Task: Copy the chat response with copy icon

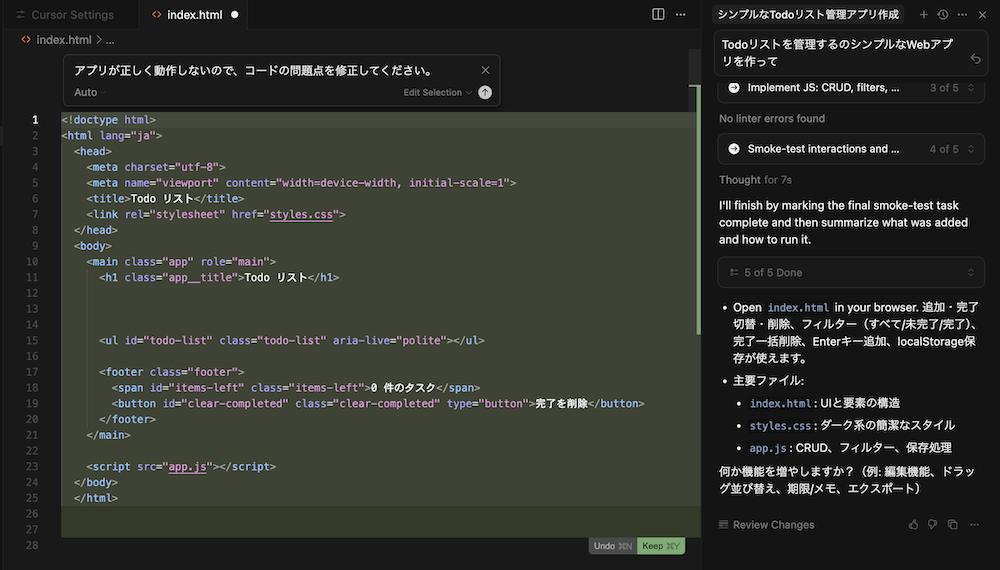Action: [953, 524]
